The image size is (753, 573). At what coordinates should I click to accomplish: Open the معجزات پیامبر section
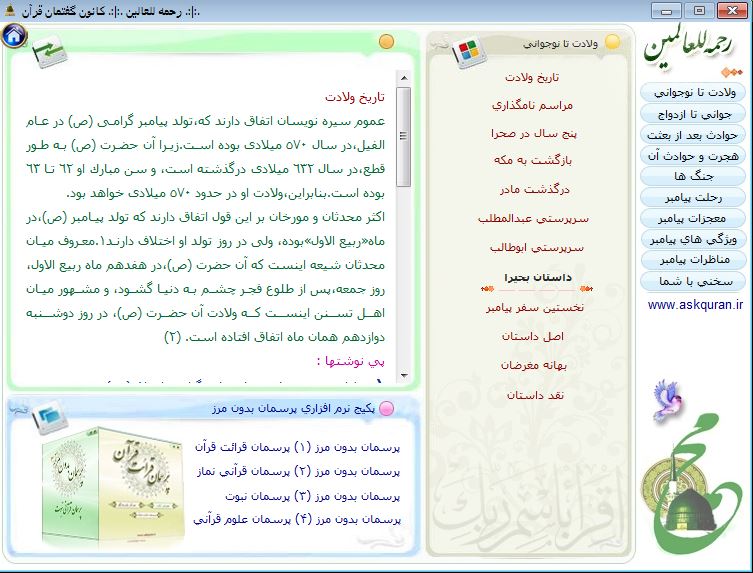click(x=693, y=219)
